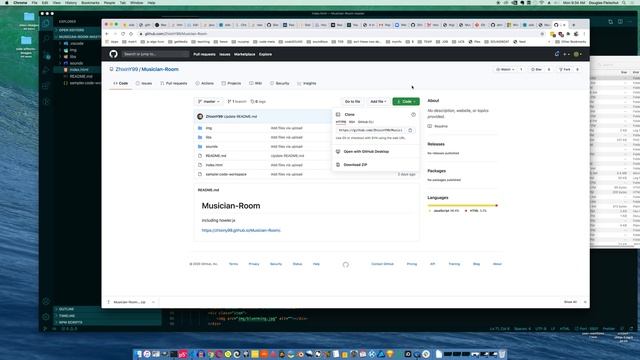Image resolution: width=640 pixels, height=360 pixels.
Task: Collapse the green Code dropdown
Action: [x=406, y=102]
